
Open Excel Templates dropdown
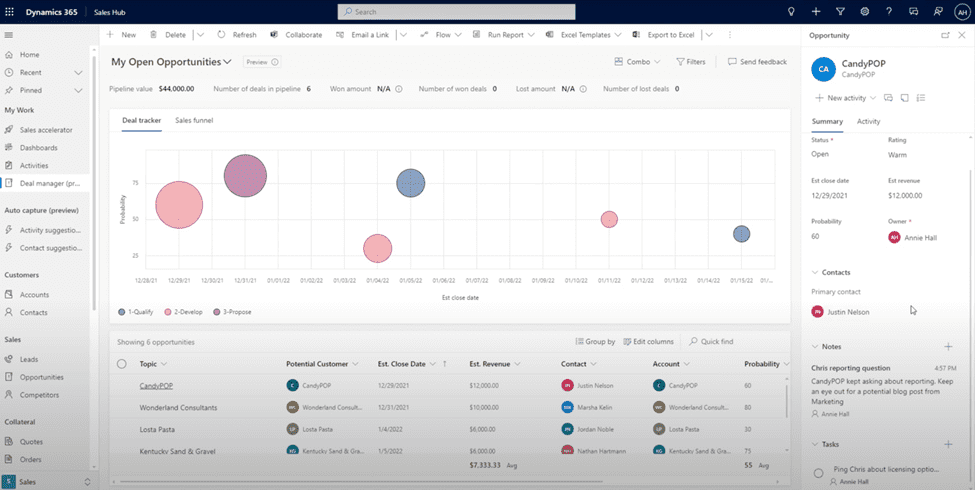pos(616,35)
